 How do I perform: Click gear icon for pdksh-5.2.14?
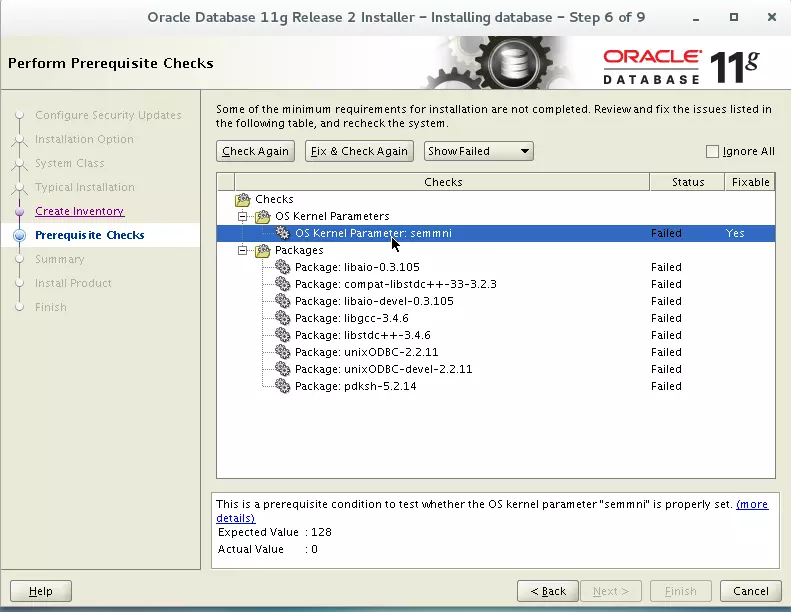282,386
